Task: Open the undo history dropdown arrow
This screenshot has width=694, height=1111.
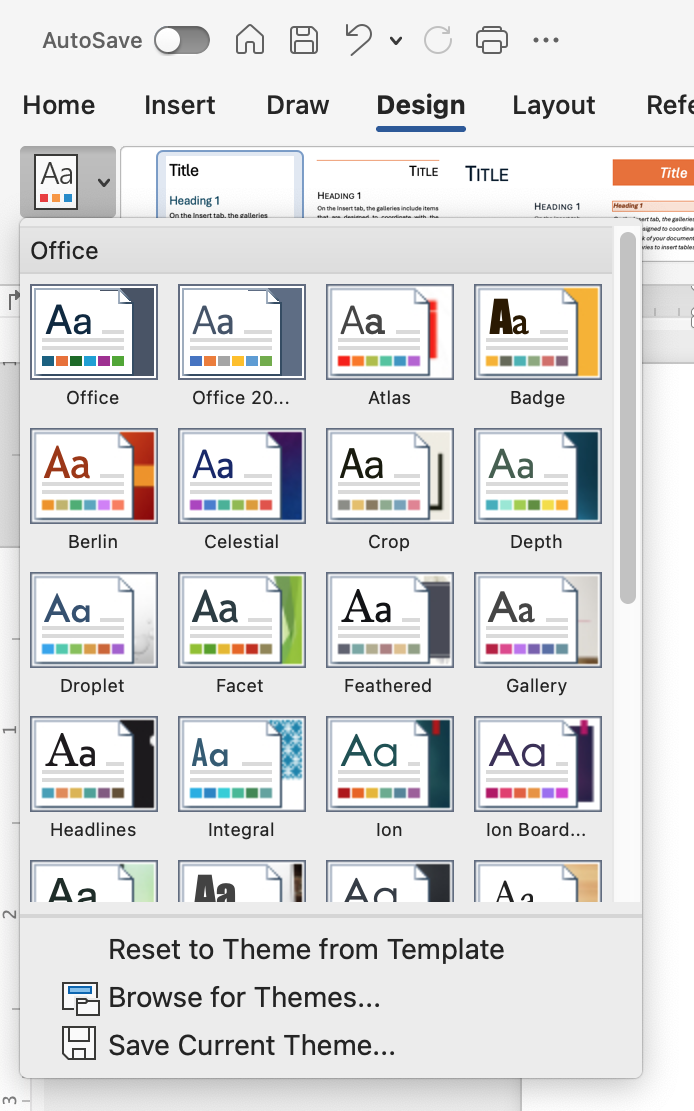Action: 396,40
